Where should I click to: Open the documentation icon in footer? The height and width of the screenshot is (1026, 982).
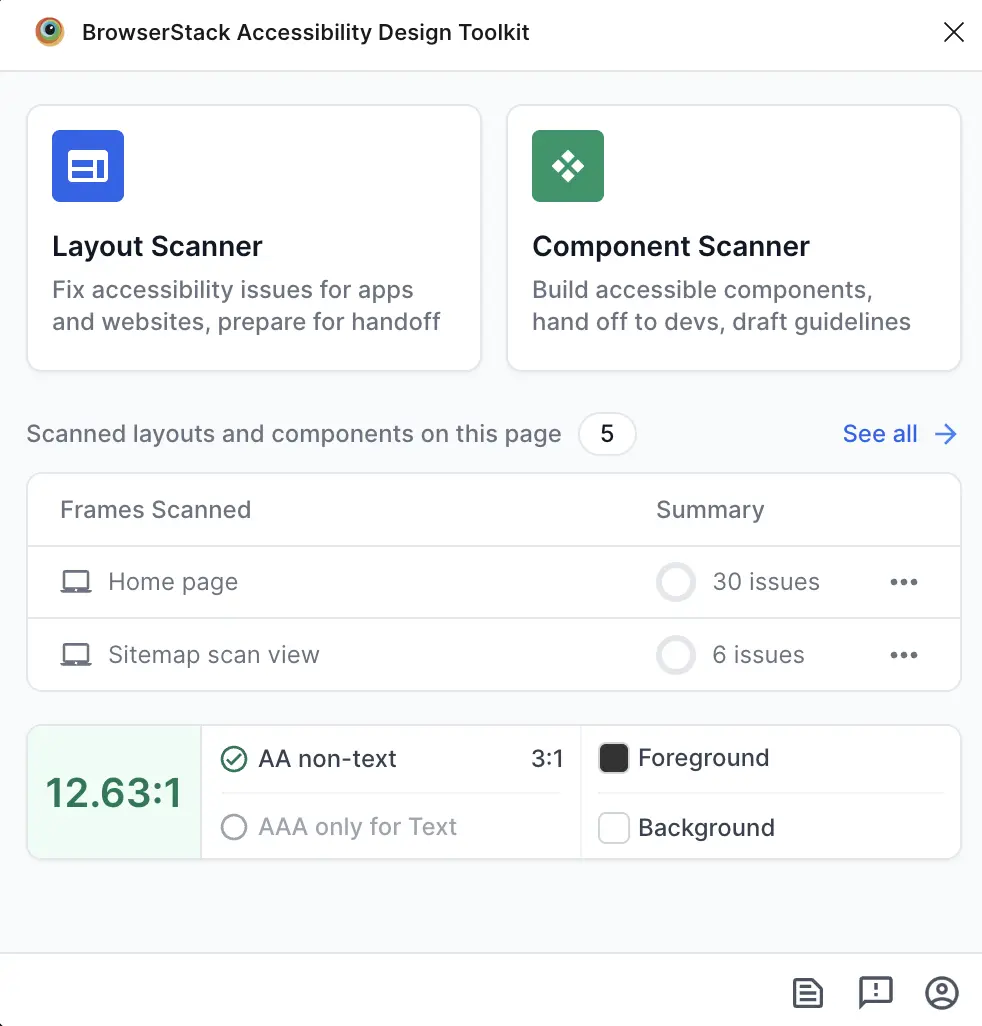coord(808,992)
